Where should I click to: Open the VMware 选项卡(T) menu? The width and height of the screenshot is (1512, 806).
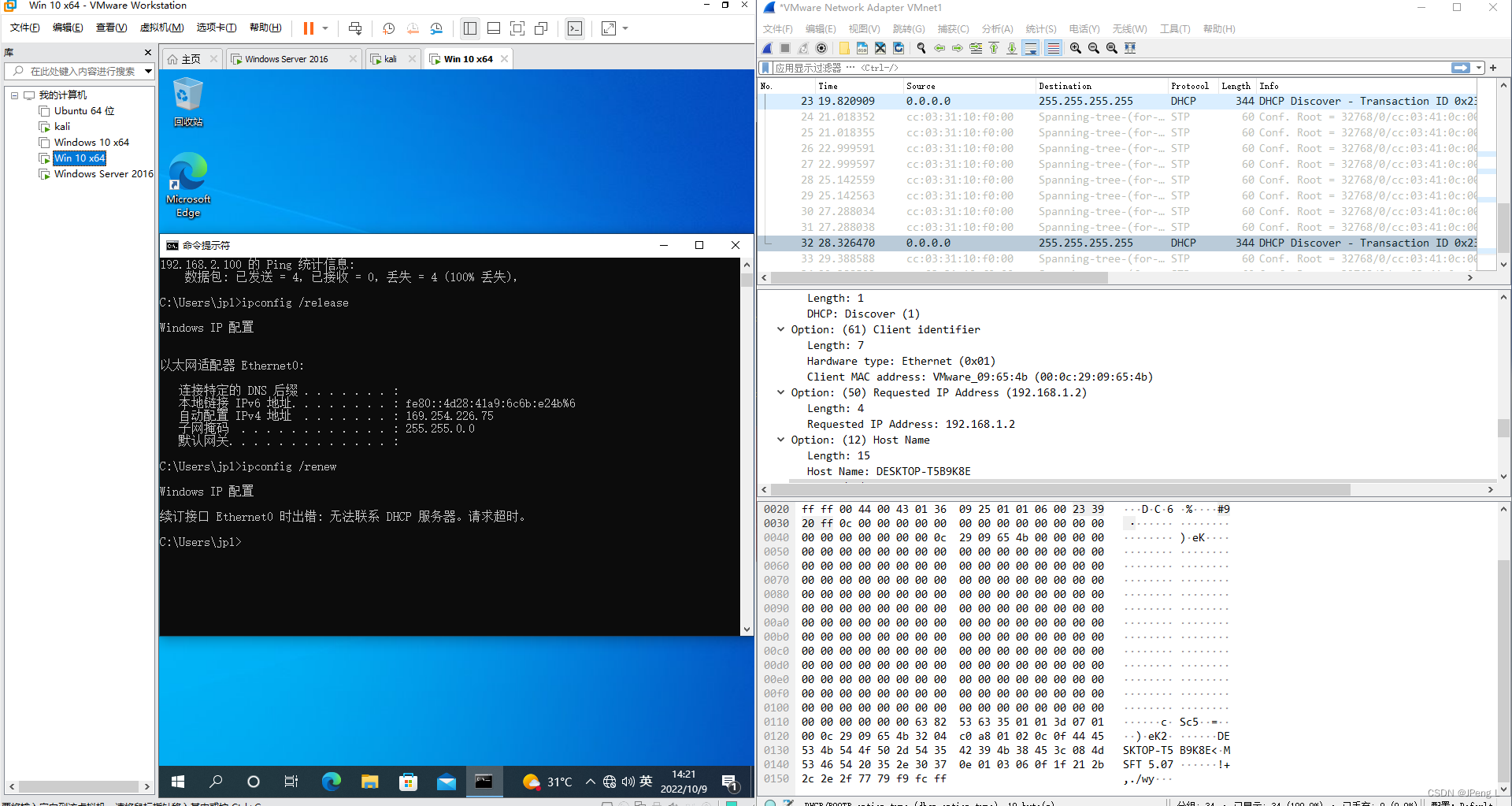216,28
